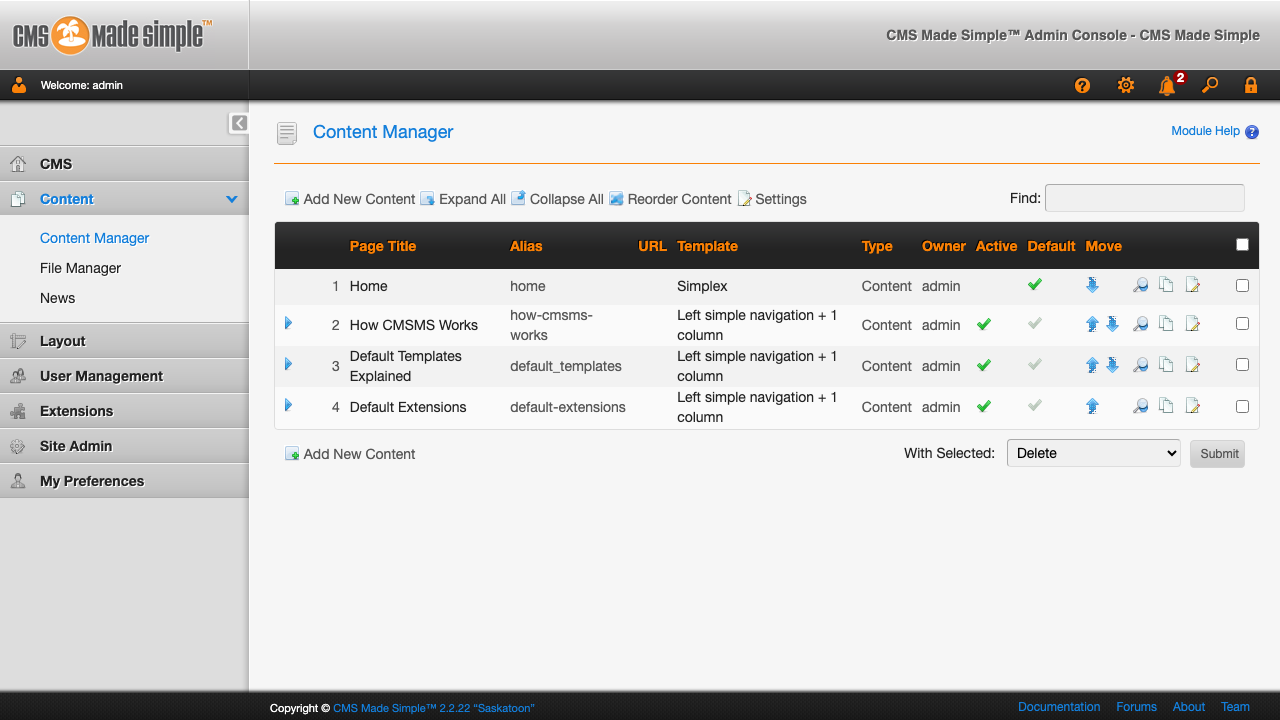Click copy icon for How CMSMS Works row
This screenshot has height=720, width=1280.
tap(1166, 324)
